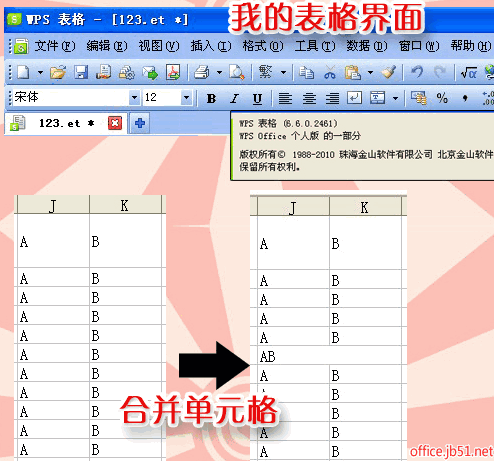This screenshot has height=461, width=497.
Task: Open the font size 12 dropdown
Action: click(186, 98)
